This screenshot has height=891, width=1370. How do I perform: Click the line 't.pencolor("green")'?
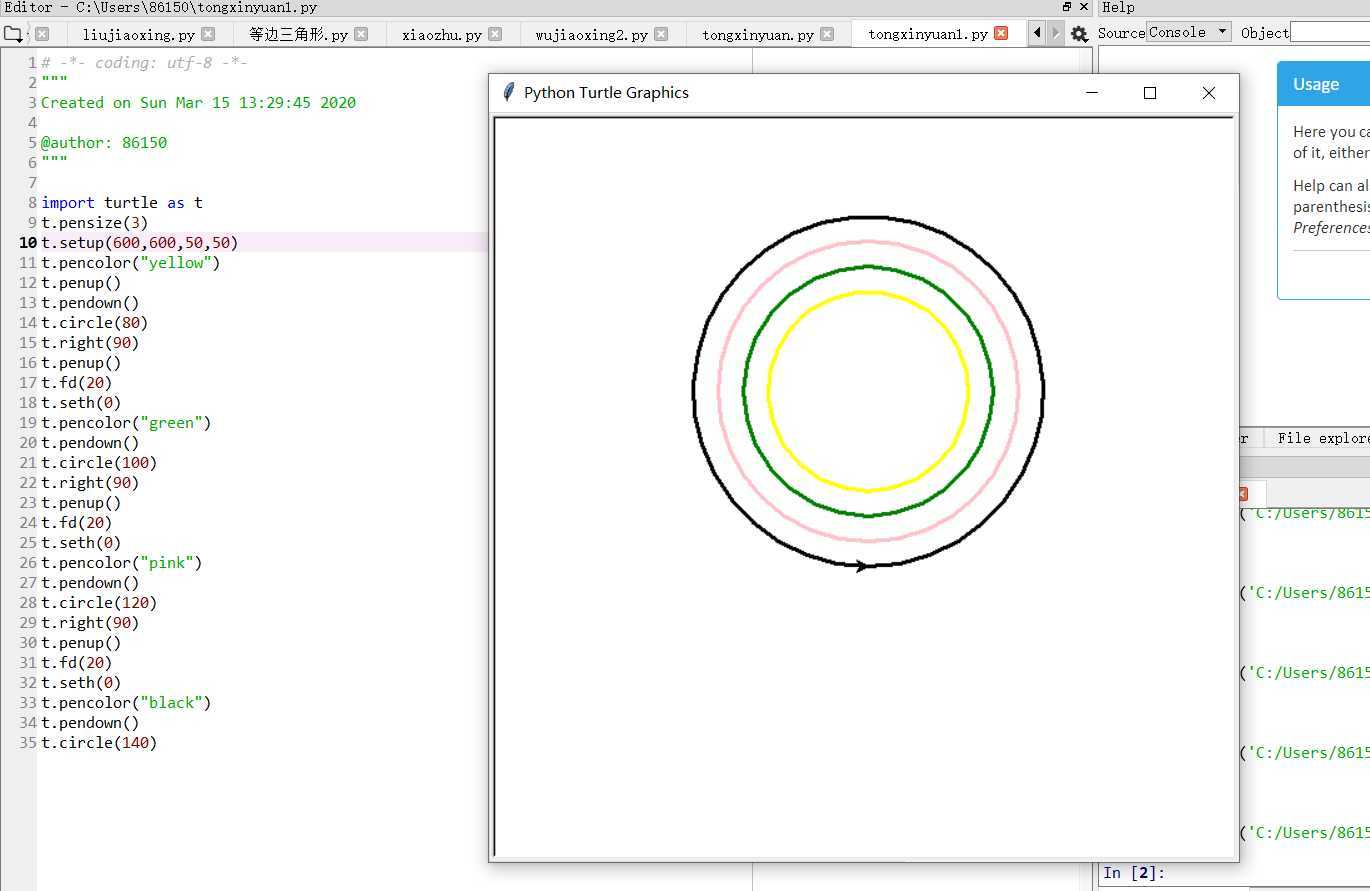coord(126,422)
